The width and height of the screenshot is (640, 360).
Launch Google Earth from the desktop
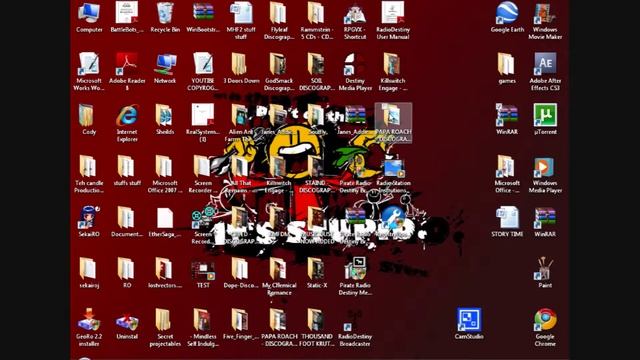507,13
